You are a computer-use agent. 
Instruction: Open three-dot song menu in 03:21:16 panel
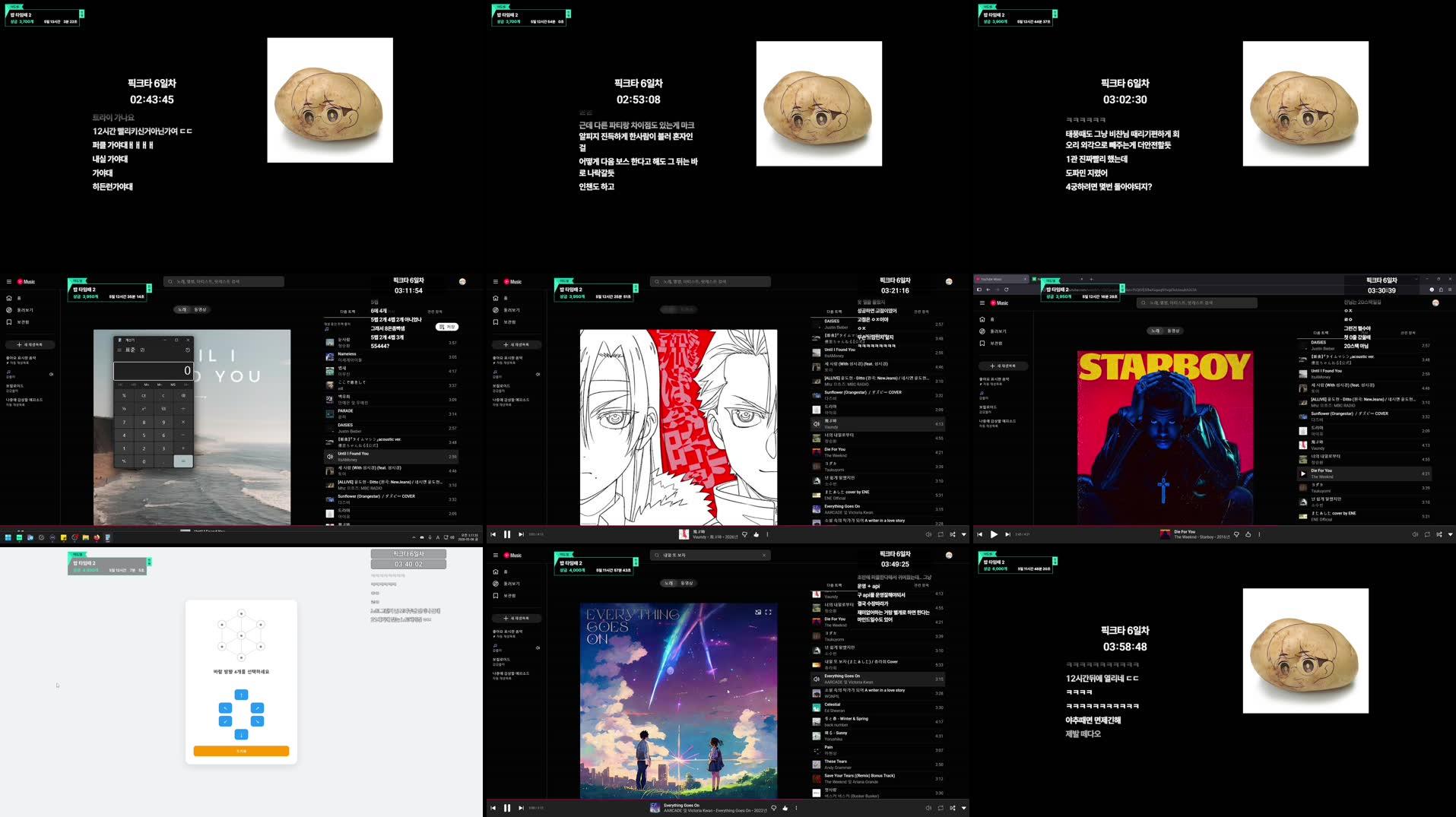click(x=767, y=534)
